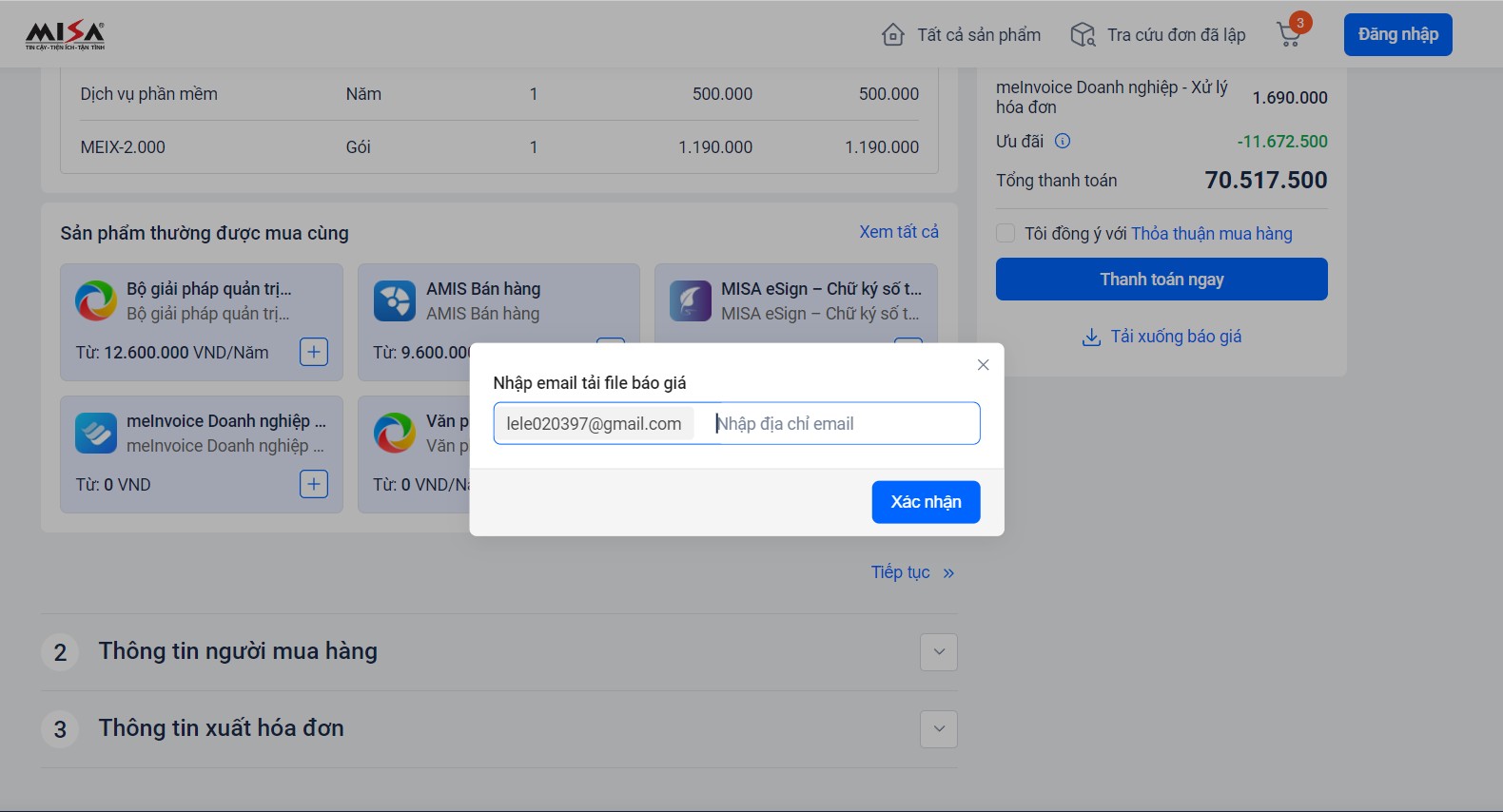
Task: Click the Ưu đãi info icon
Action: 1063,141
